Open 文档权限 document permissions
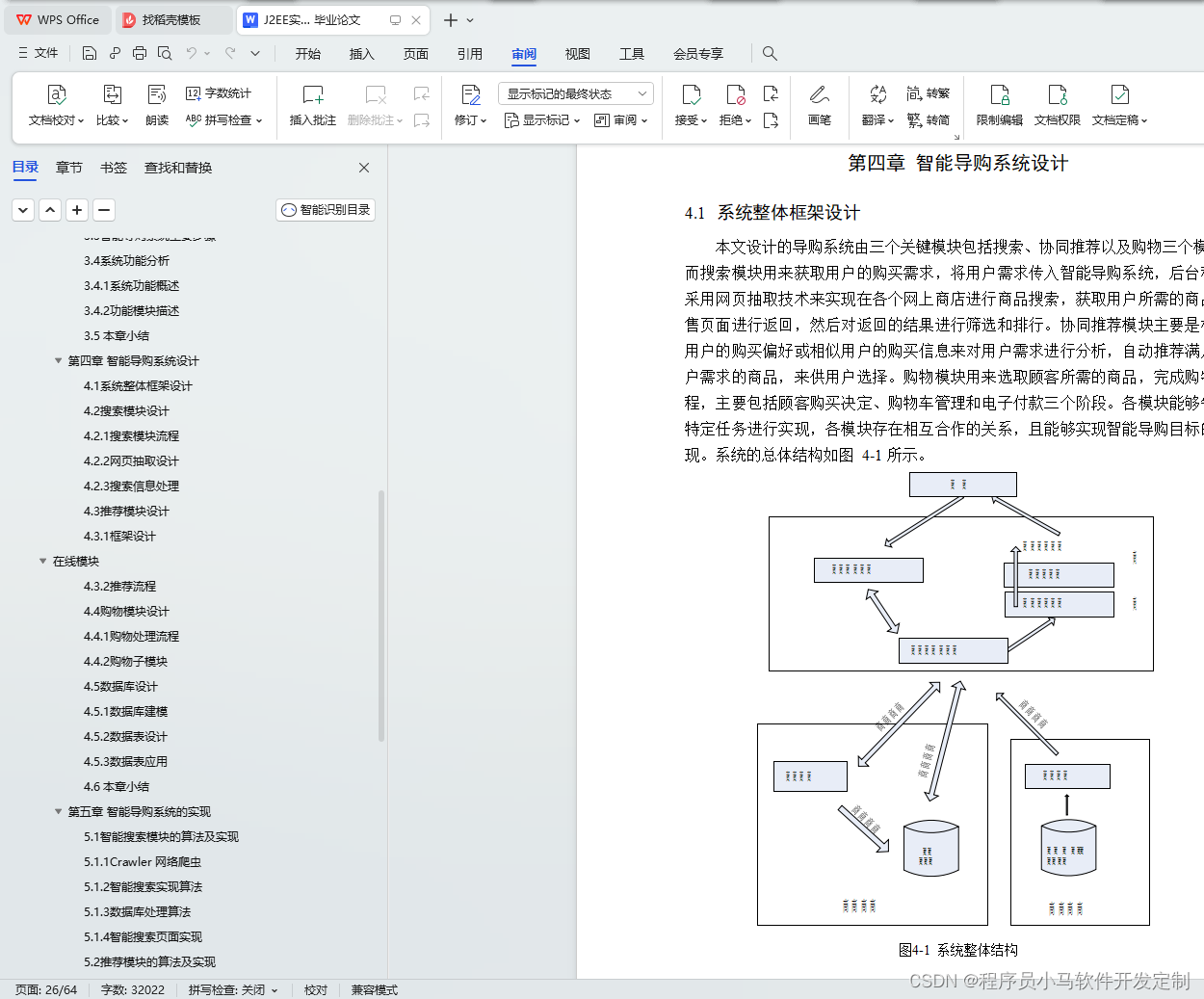The width and height of the screenshot is (1204, 999). point(1058,106)
